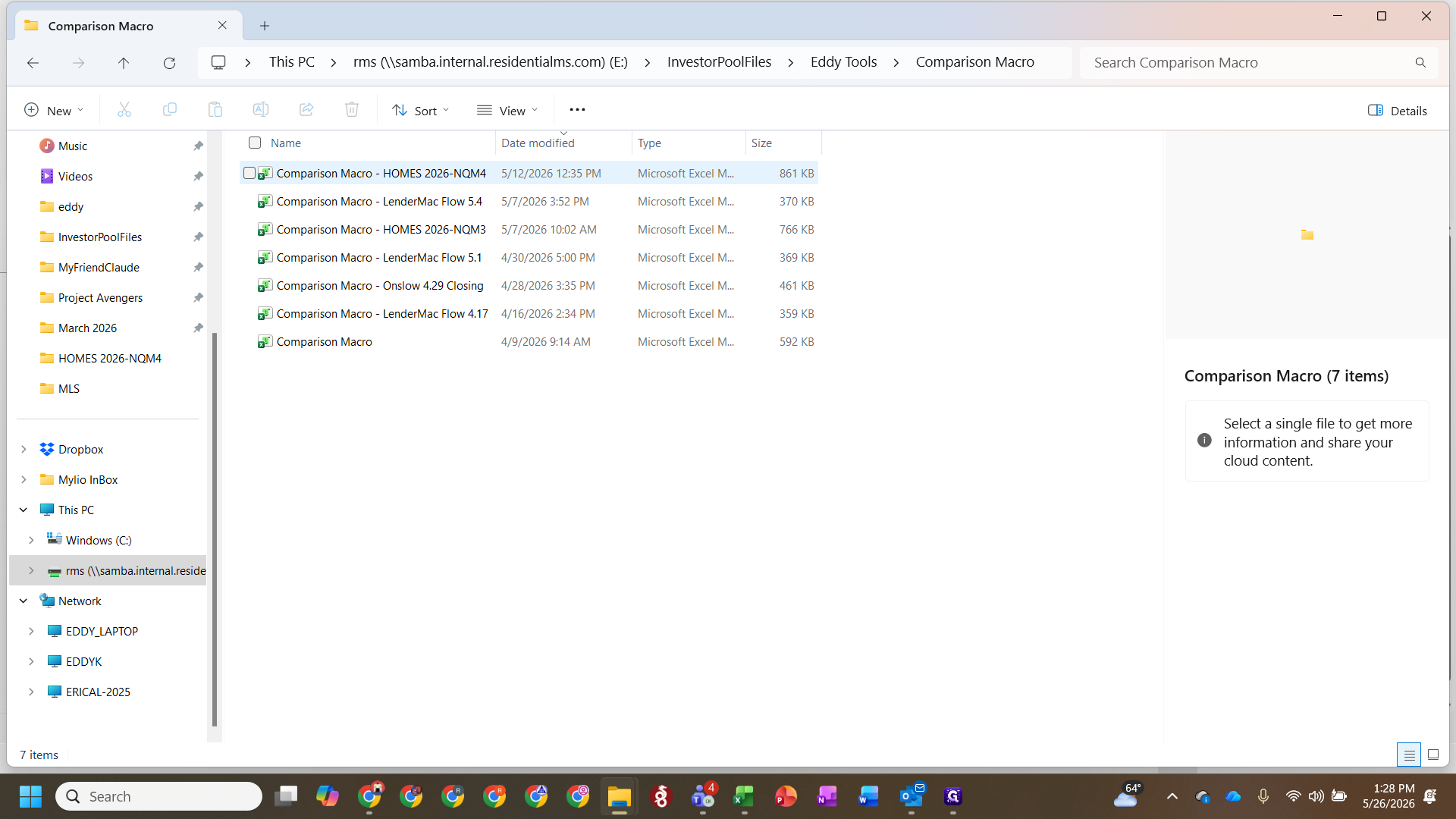The height and width of the screenshot is (819, 1456).
Task: Click the Cut scissors icon in the toolbar
Action: [124, 110]
